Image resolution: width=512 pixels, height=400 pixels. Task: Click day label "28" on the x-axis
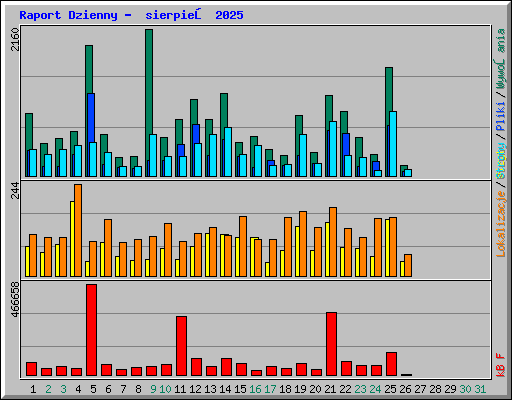435,389
